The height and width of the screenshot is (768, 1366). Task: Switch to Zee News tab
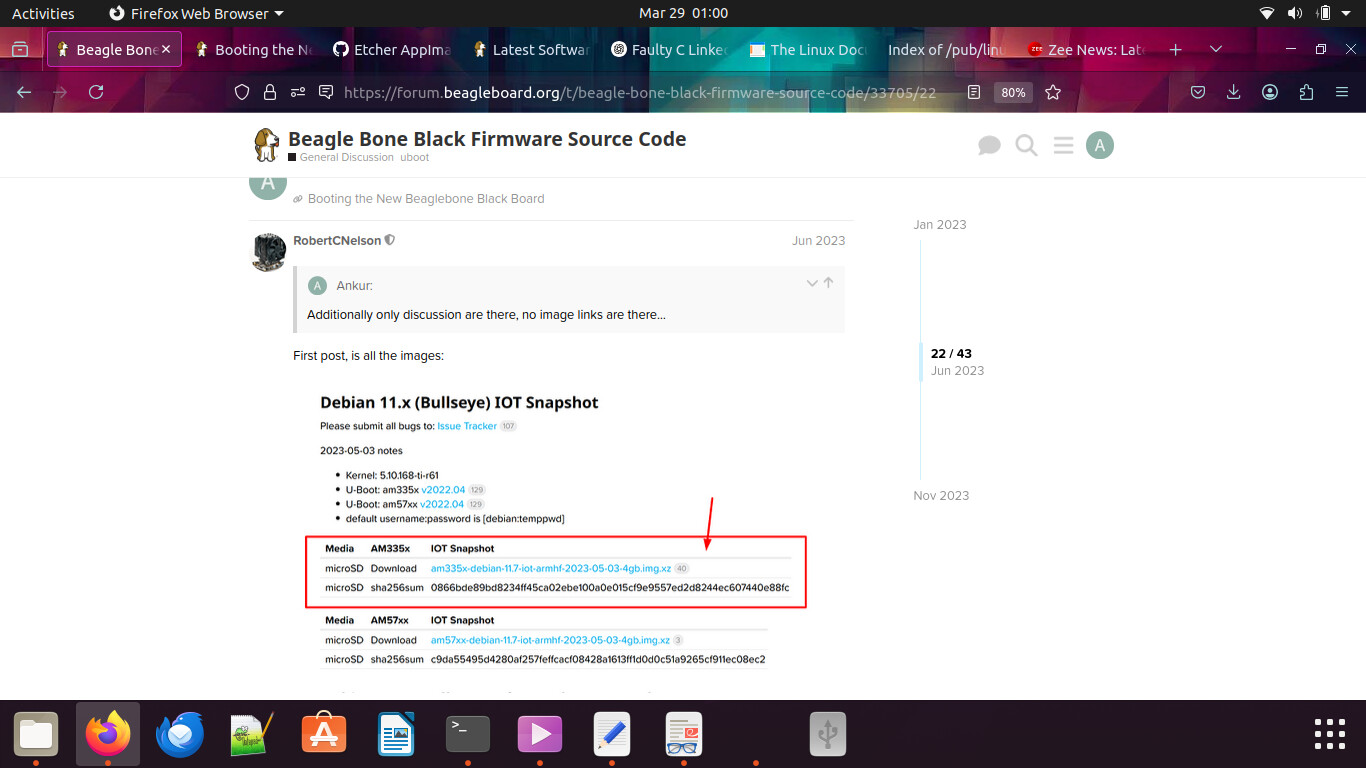[1086, 49]
